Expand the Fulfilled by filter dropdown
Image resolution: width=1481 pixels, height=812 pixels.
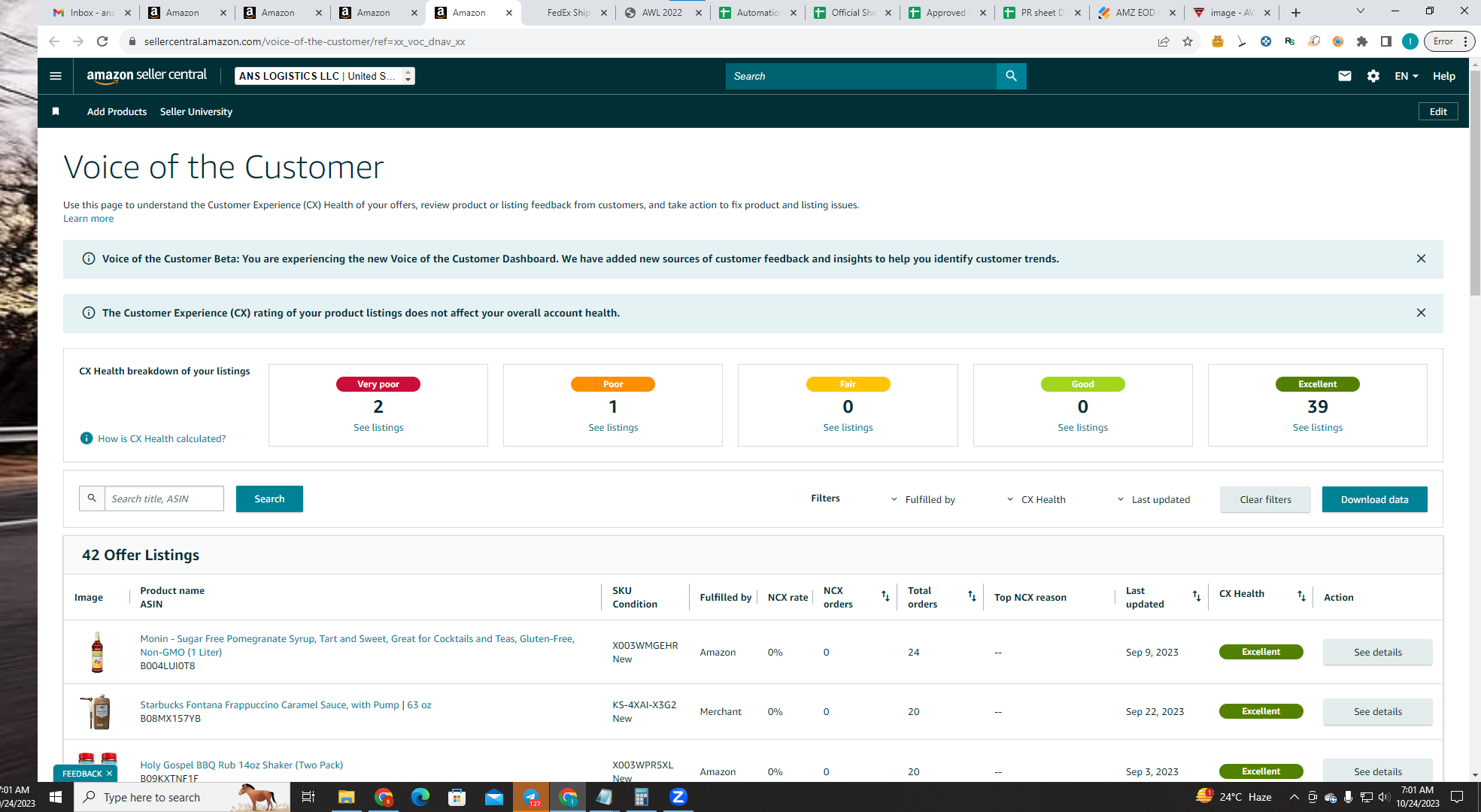coord(923,499)
